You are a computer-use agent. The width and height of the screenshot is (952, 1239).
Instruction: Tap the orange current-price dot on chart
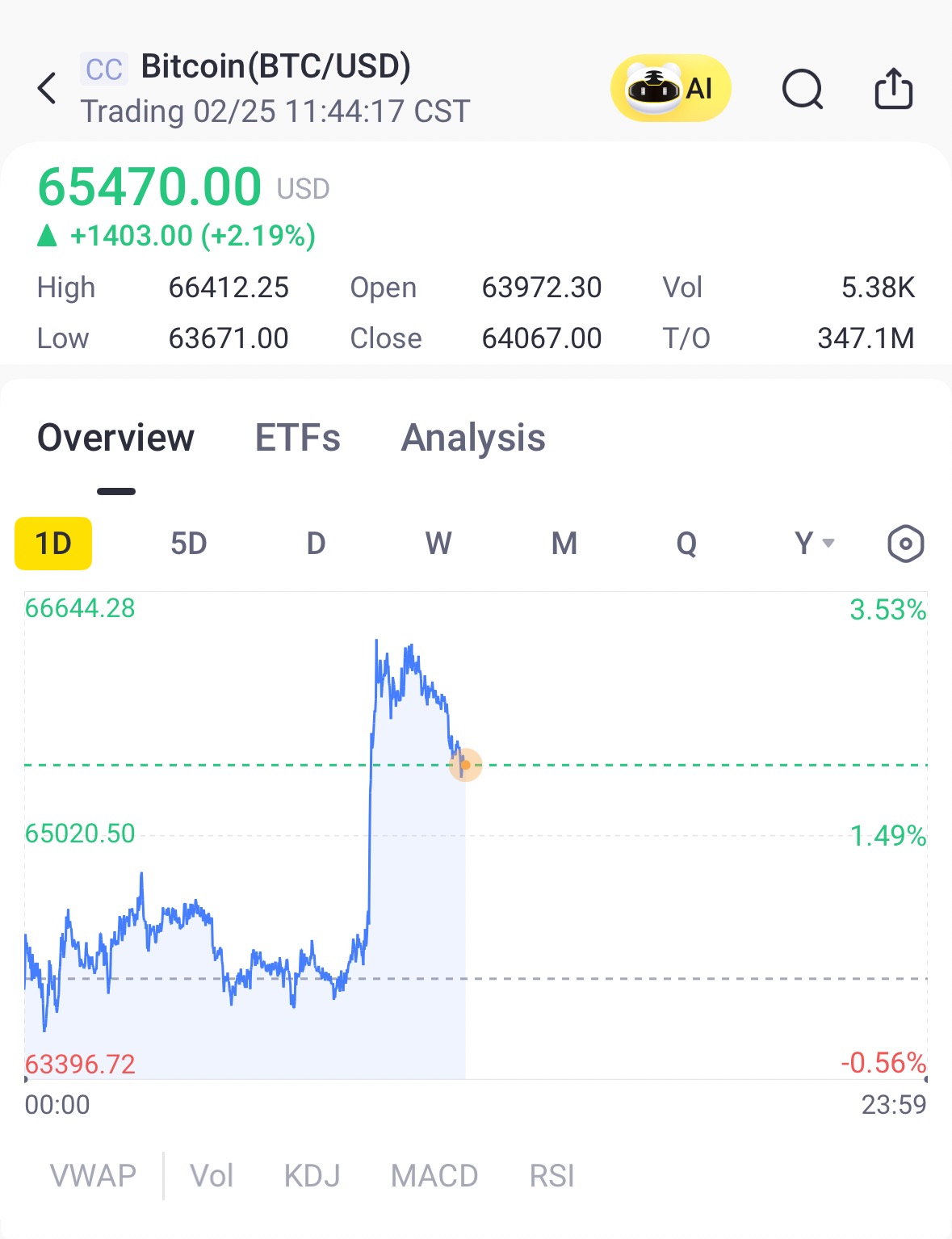[465, 765]
